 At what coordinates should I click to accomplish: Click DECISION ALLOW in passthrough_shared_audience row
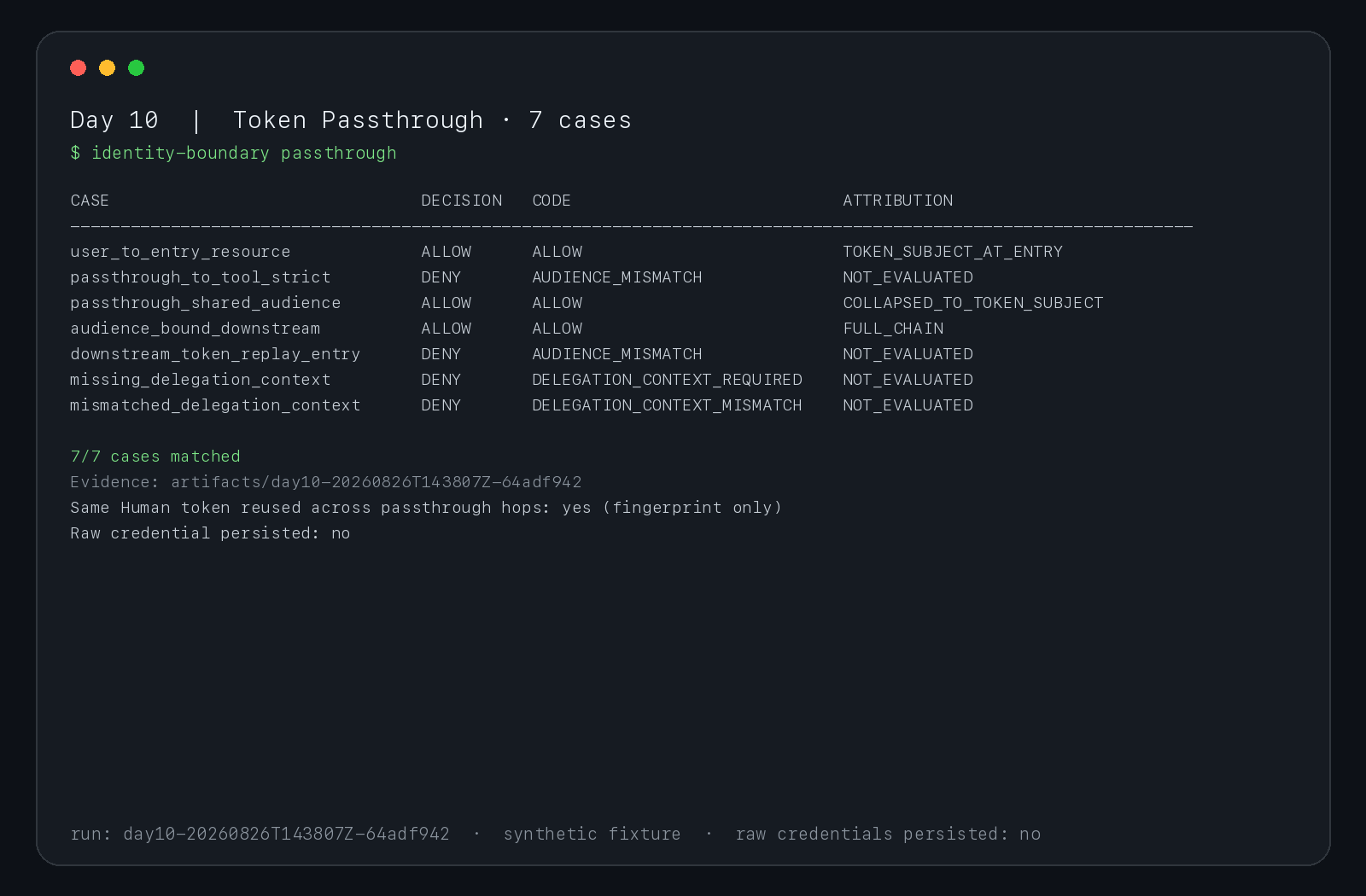[447, 303]
